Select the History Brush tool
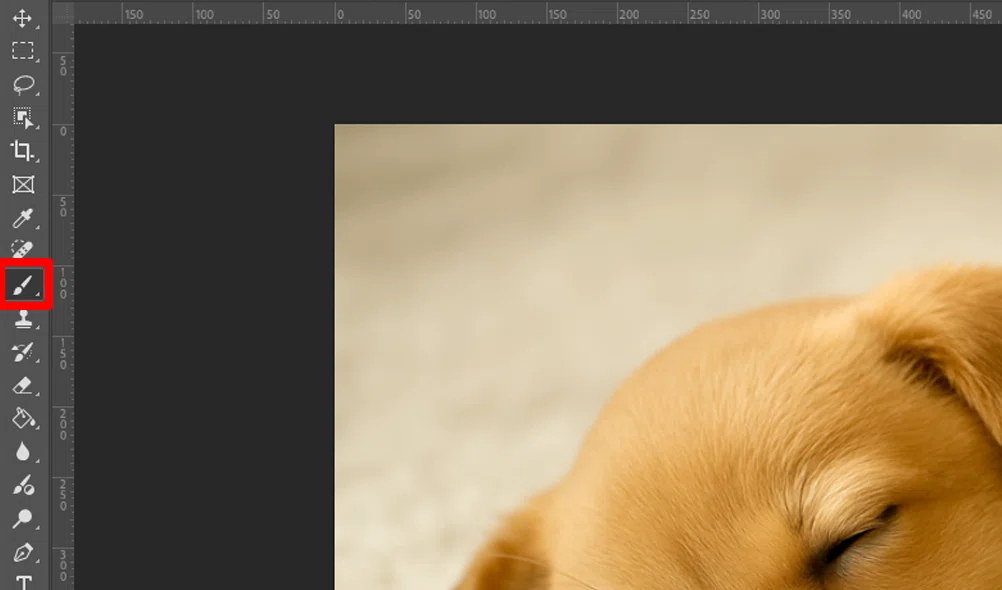The image size is (1002, 590). [x=23, y=352]
